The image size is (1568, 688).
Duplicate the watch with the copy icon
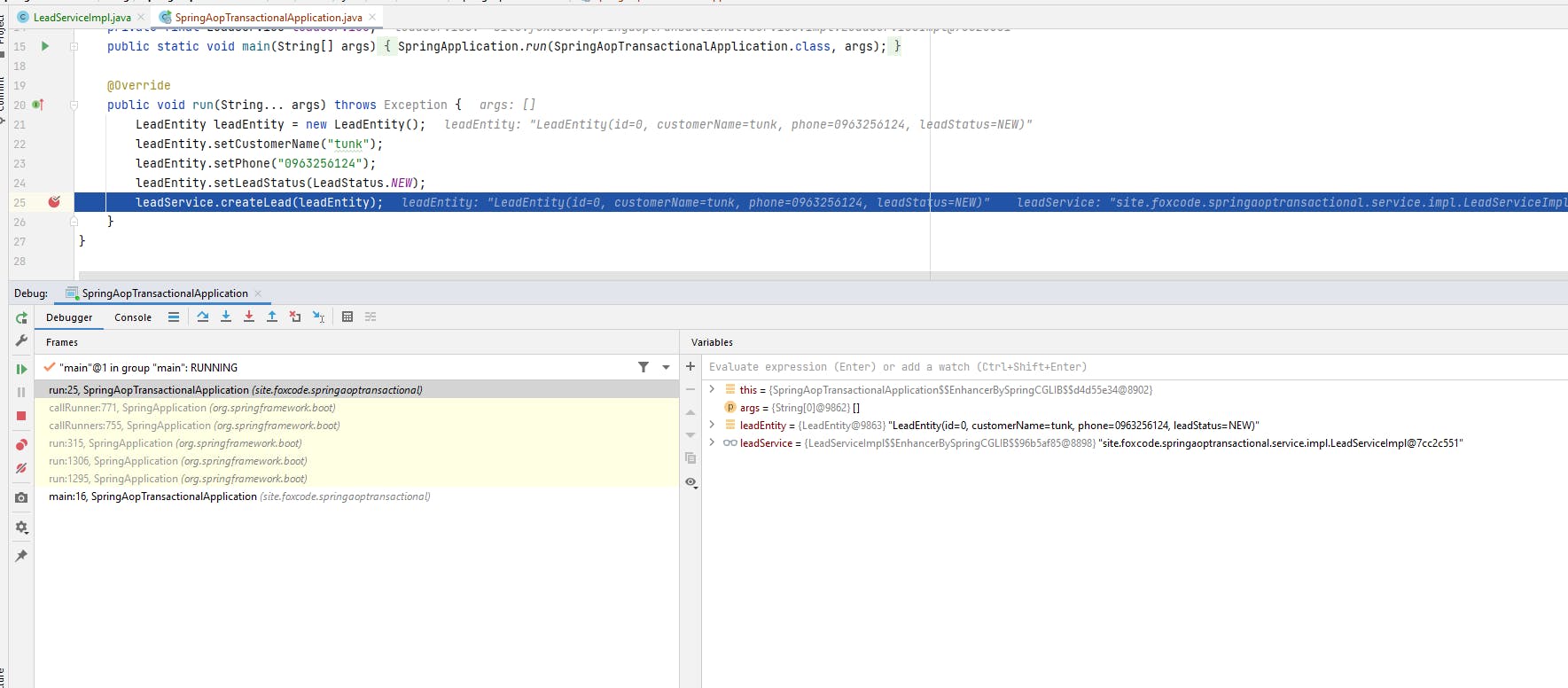point(690,458)
